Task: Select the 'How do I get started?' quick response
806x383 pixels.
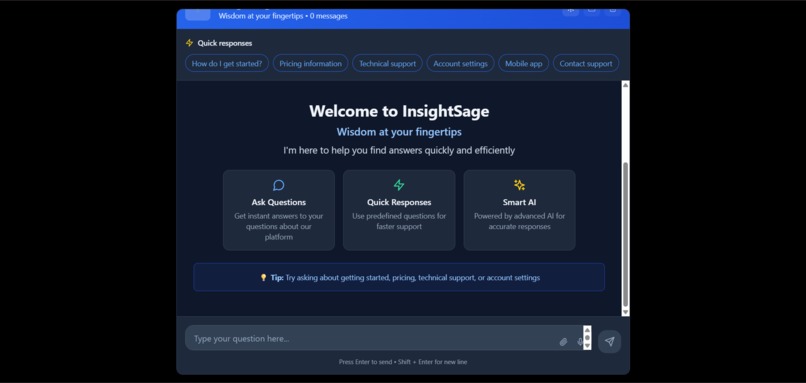Action: [227, 63]
